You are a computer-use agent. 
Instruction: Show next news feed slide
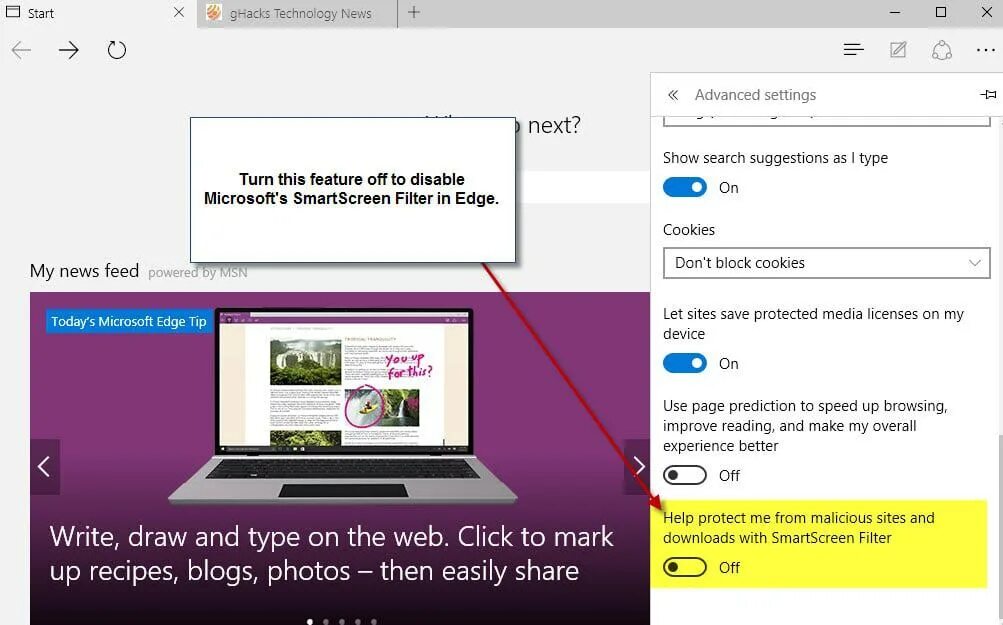click(638, 466)
